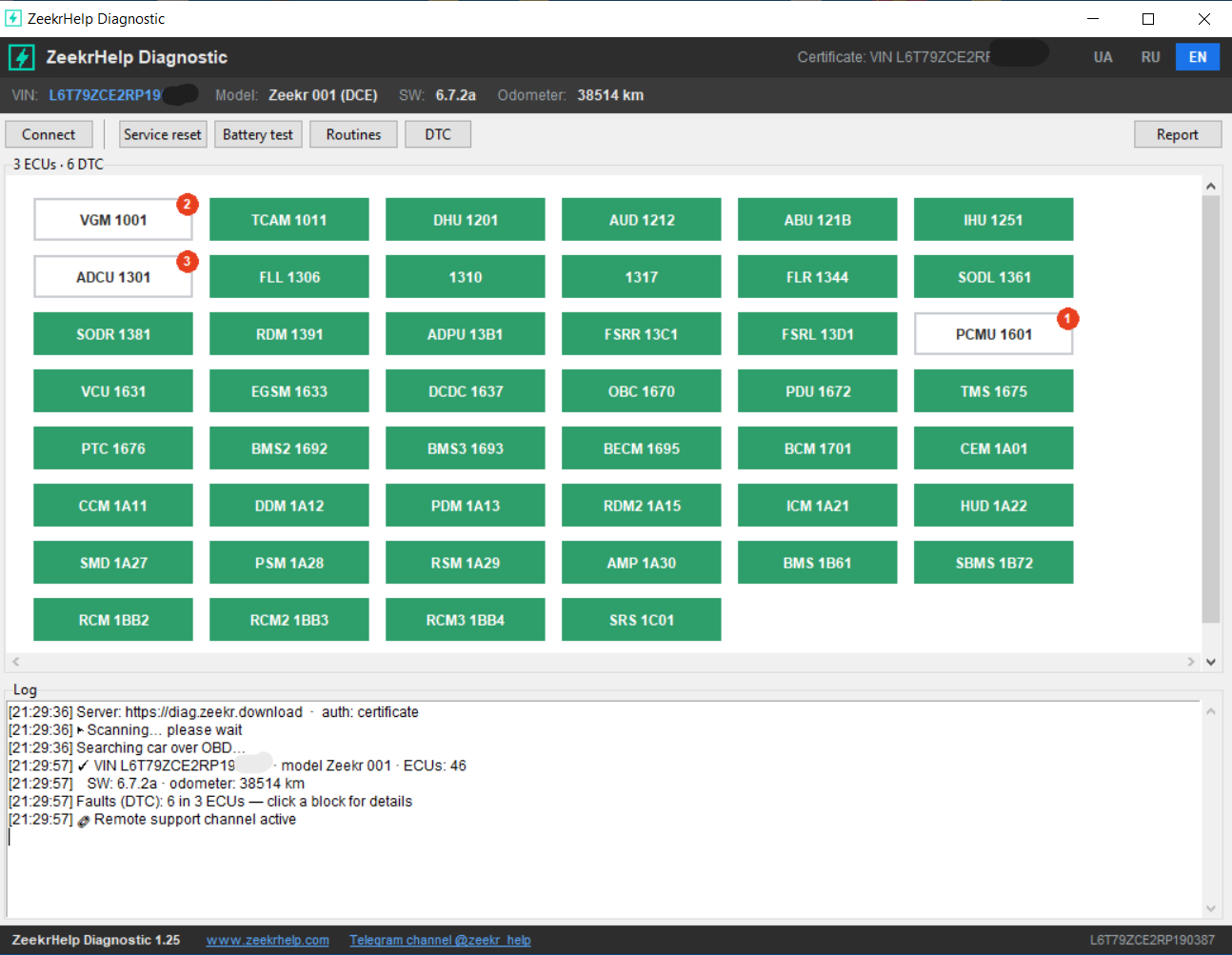Open the DTC view

(x=438, y=134)
